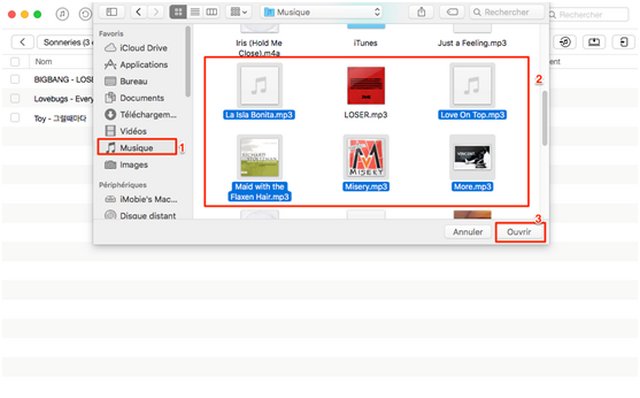Select the LOSER.mp3 file thumbnail
Image resolution: width=640 pixels, height=398 pixels.
366,86
